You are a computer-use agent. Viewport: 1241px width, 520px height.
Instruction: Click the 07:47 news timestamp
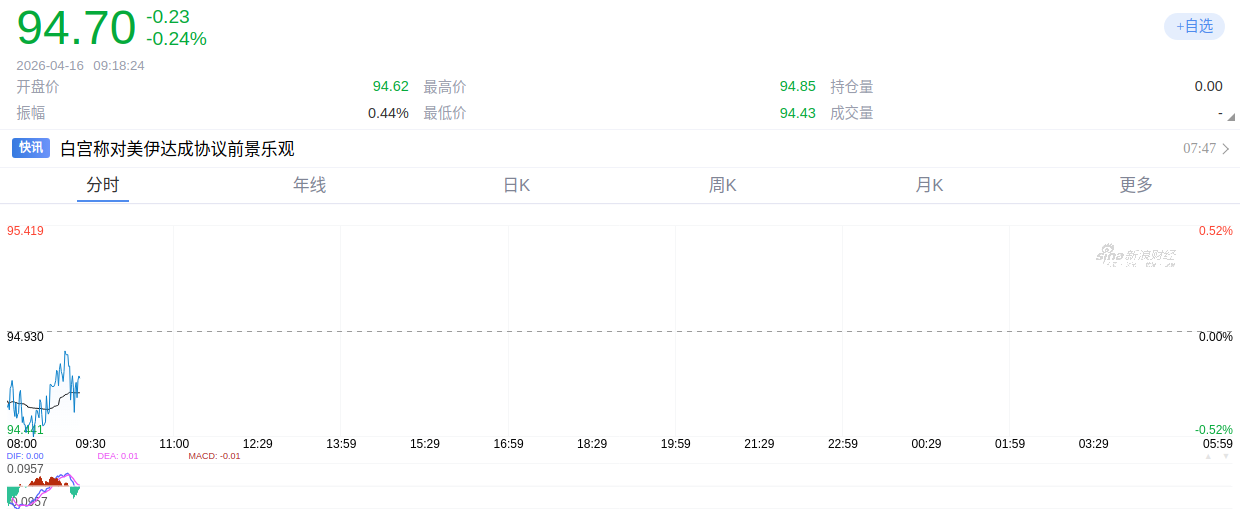pos(1199,149)
